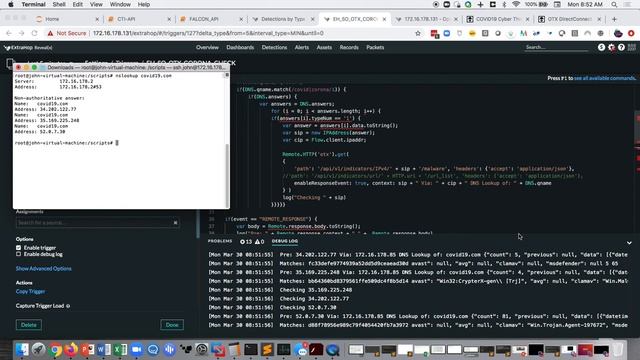This screenshot has width=640, height=360.
Task: Go to ExtraHop Detections page
Action: (274, 47)
